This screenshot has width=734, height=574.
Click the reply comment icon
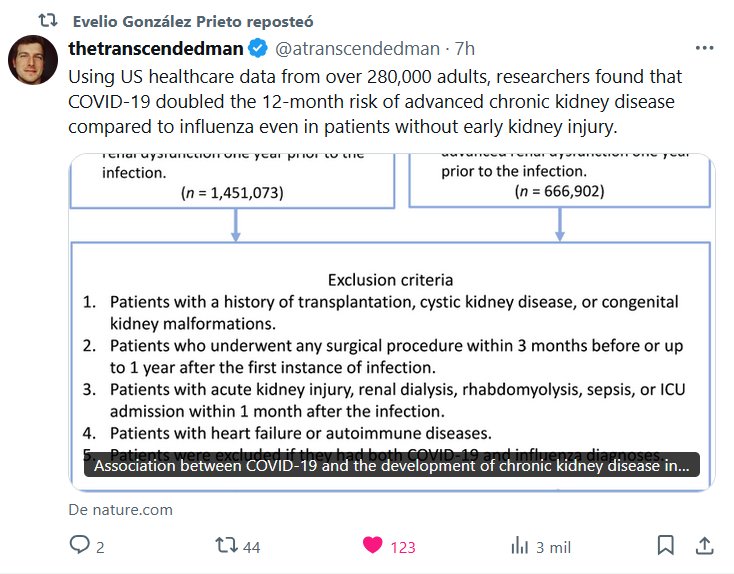click(x=79, y=546)
